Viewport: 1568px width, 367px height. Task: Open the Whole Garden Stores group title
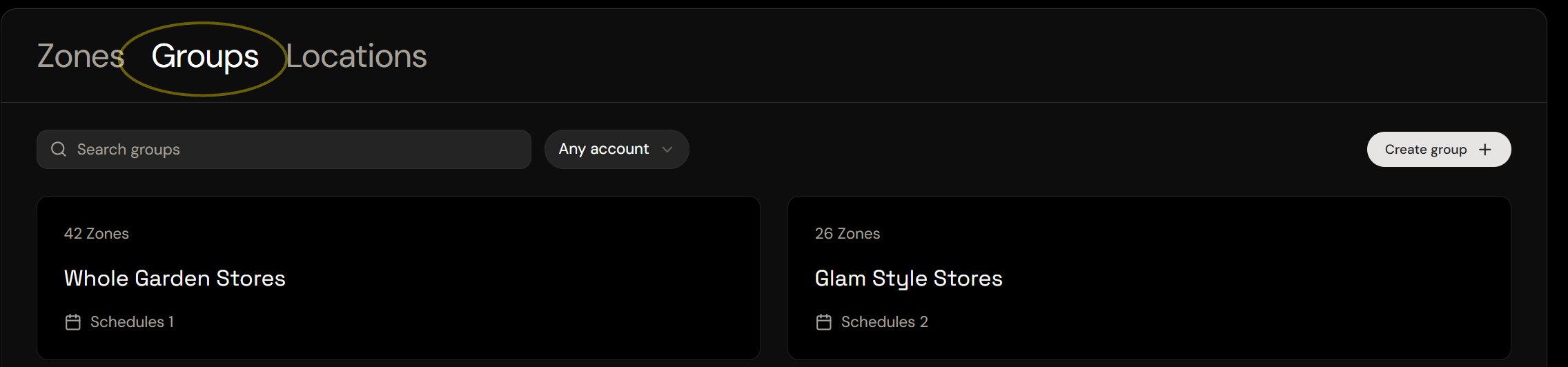point(175,278)
